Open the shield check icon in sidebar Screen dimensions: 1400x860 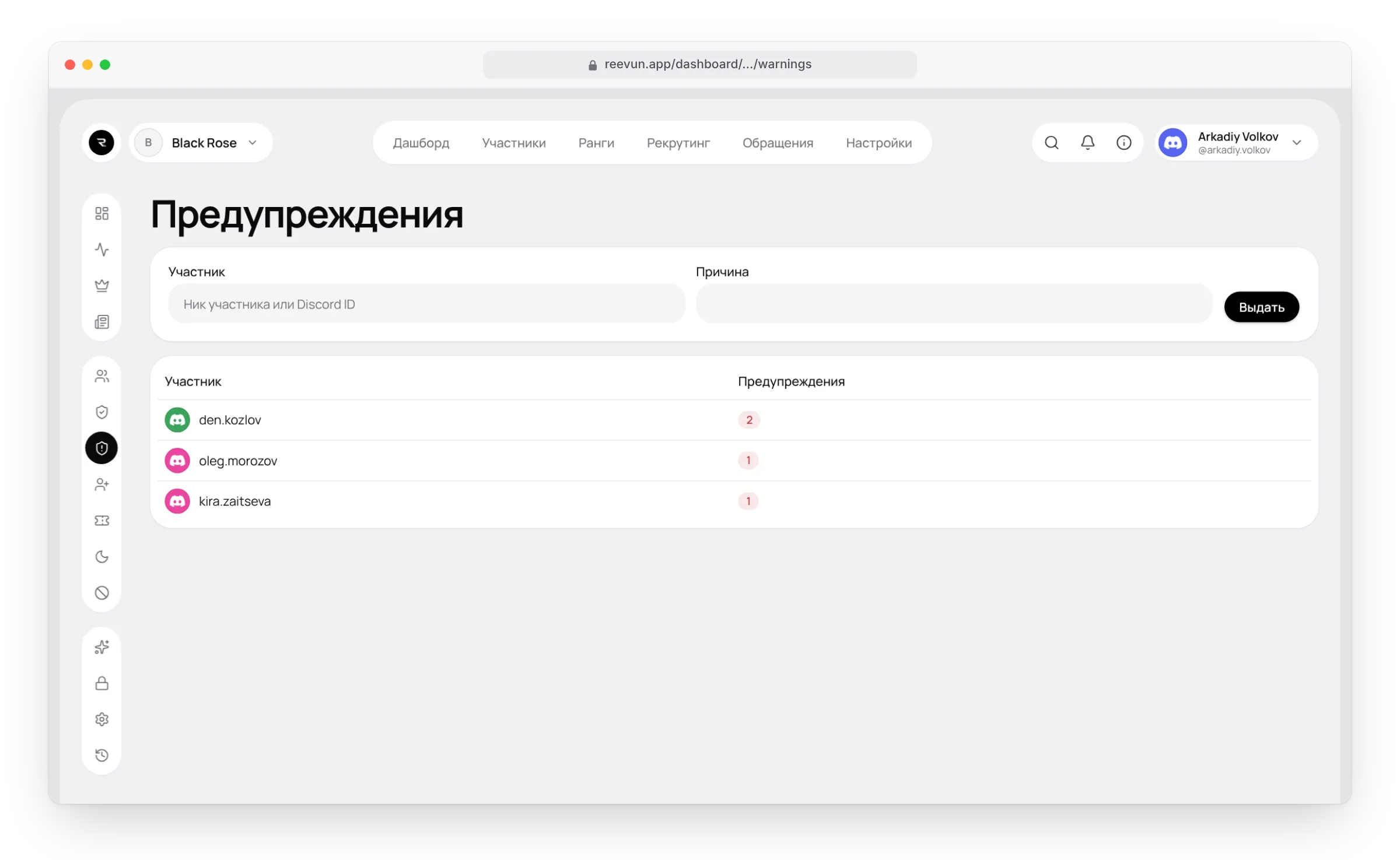[x=101, y=412]
